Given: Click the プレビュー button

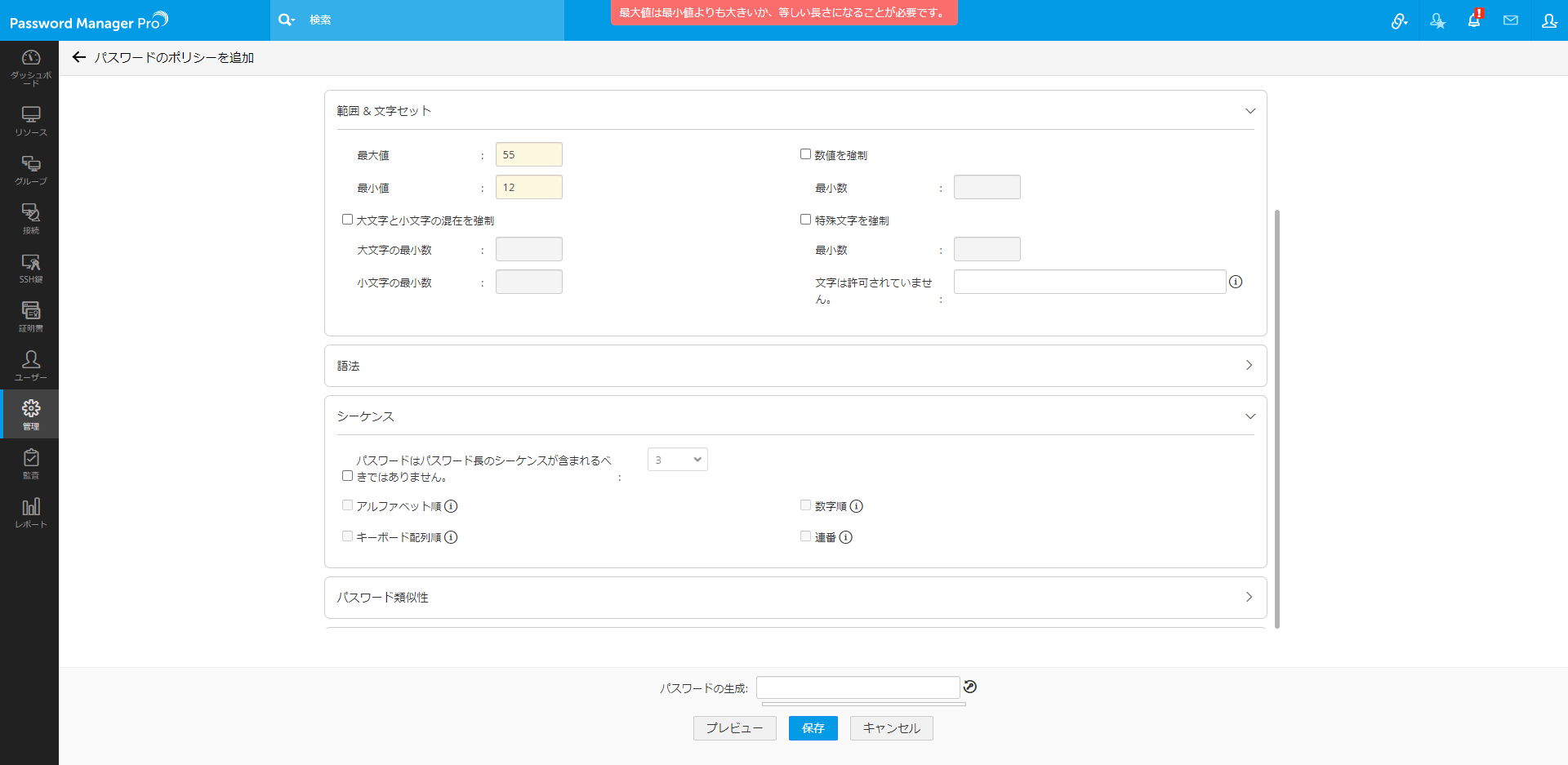Looking at the screenshot, I should [734, 728].
